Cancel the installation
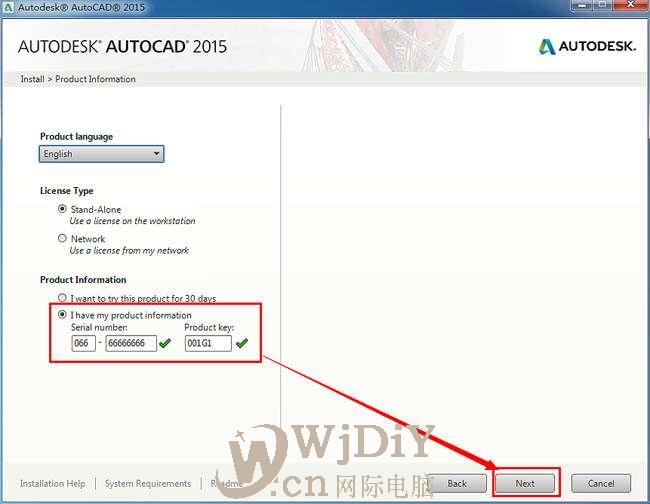 (601, 483)
